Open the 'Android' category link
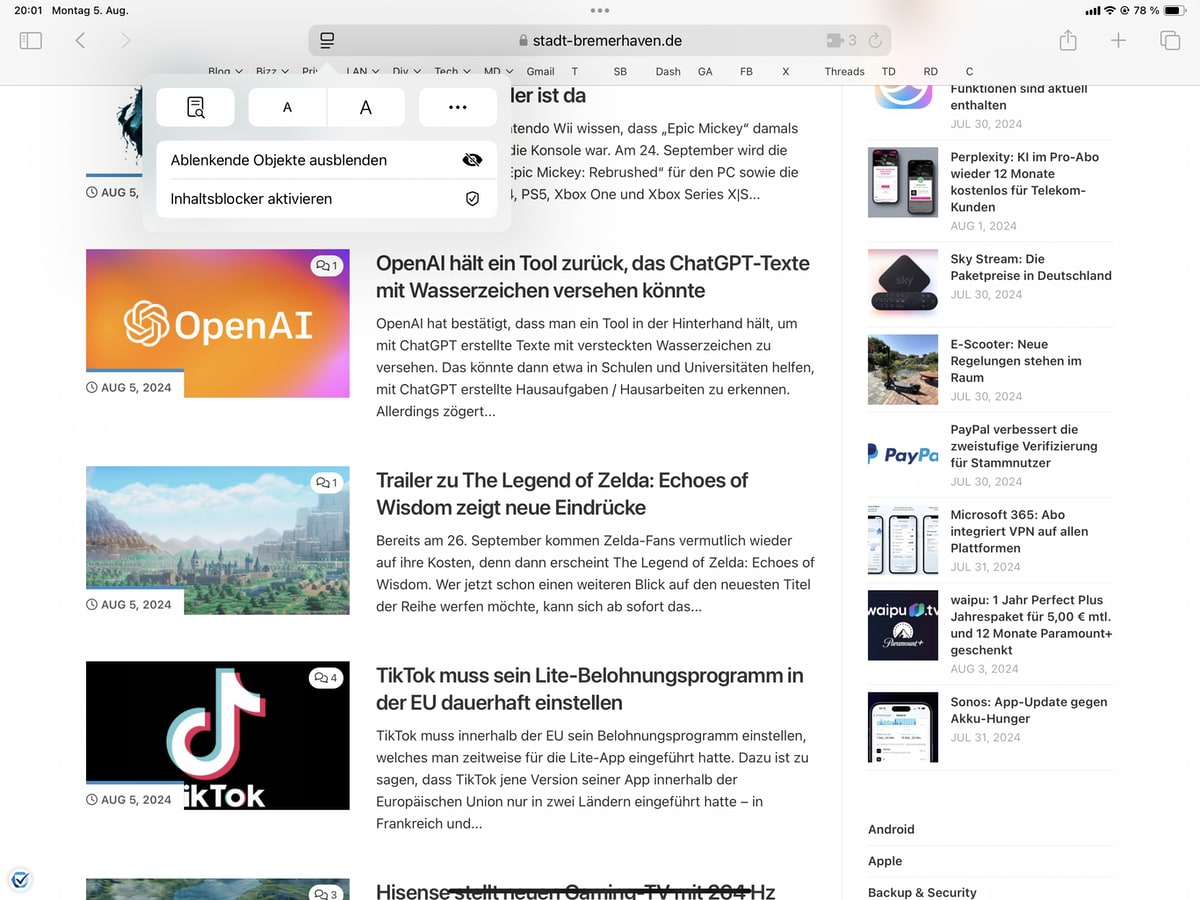The height and width of the screenshot is (900, 1200). (890, 829)
